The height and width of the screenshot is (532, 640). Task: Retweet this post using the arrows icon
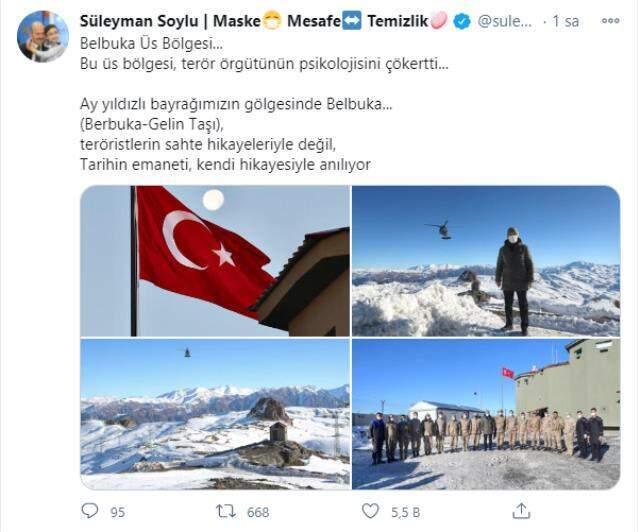[x=226, y=511]
